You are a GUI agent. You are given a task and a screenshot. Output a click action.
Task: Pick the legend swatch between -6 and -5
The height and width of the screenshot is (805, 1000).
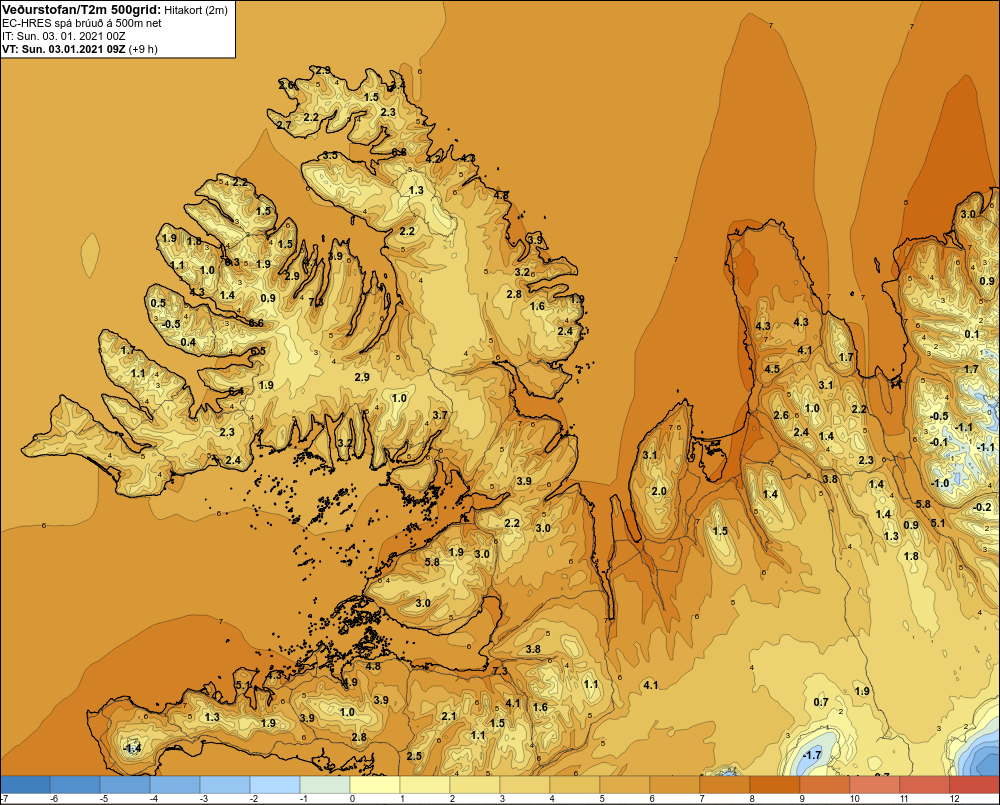click(75, 785)
